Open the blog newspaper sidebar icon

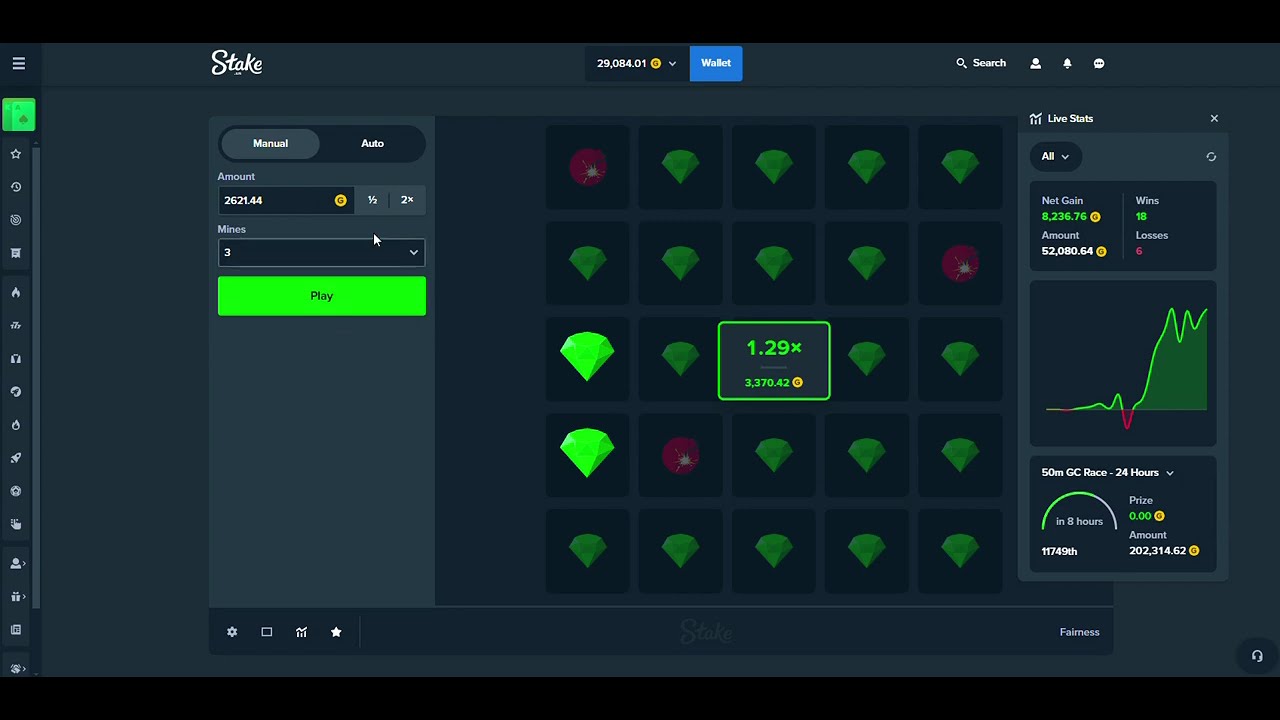(x=16, y=630)
